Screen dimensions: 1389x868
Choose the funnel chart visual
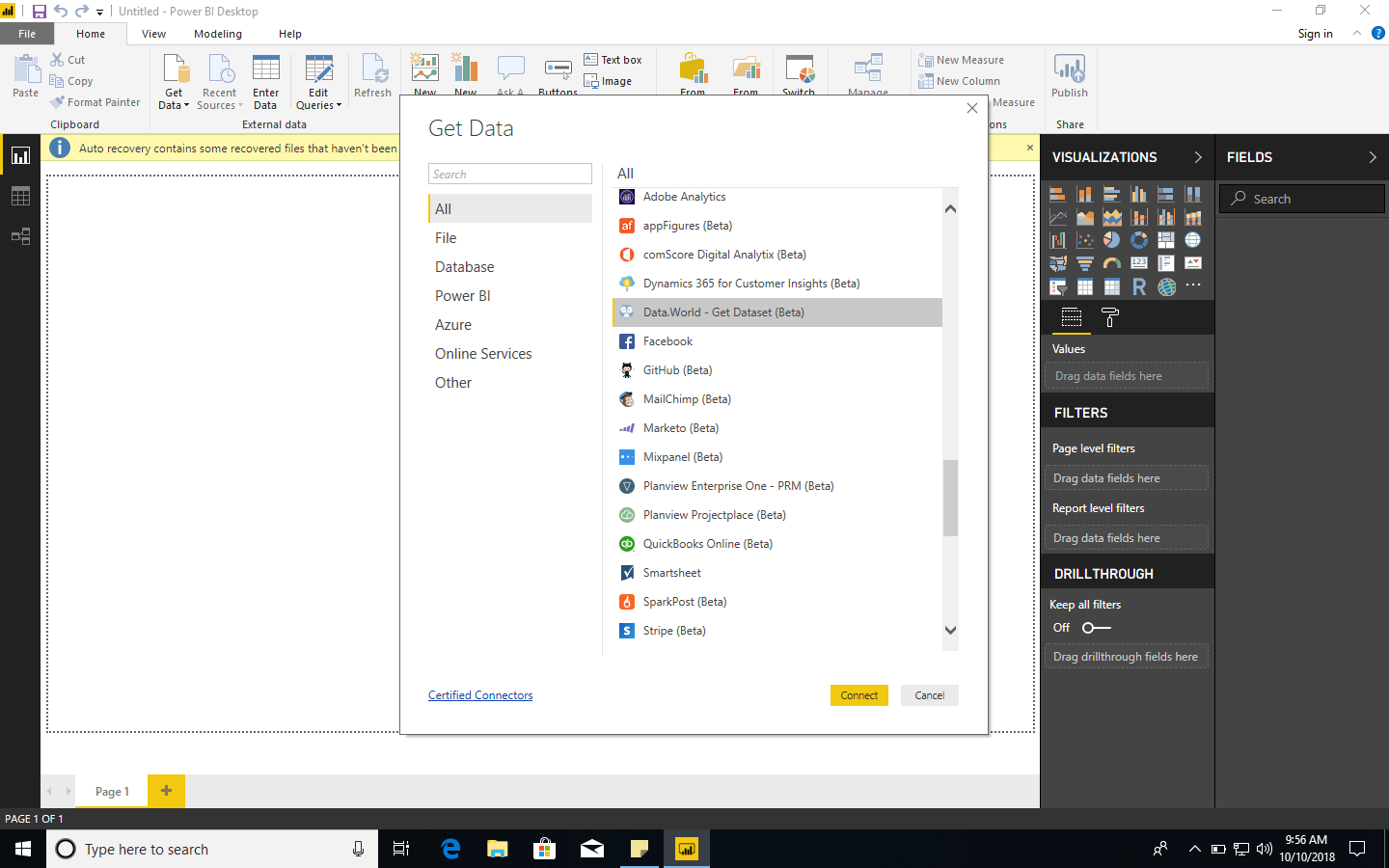click(1085, 262)
